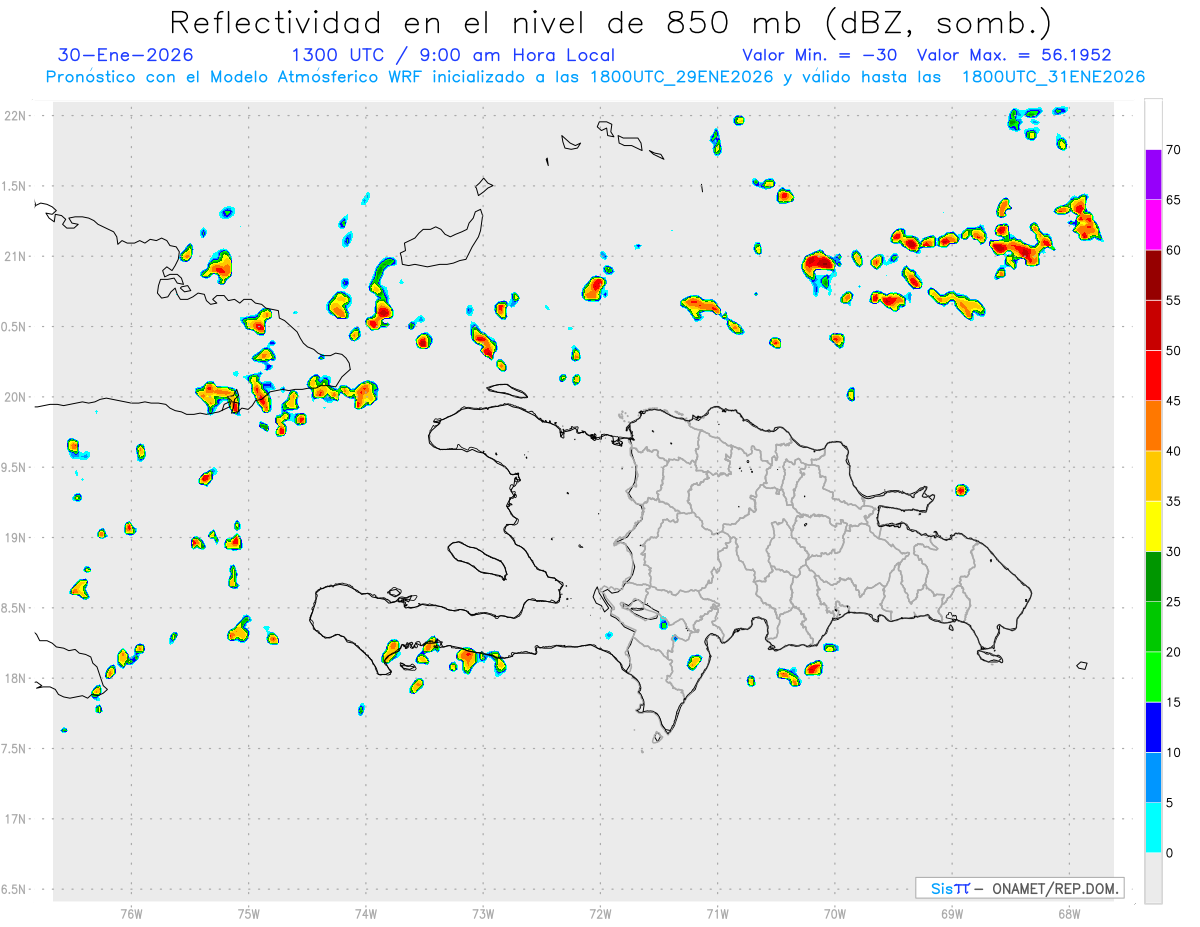Pick the dark maroon 55–60 dBZ colorbar segment

pyautogui.click(x=1153, y=275)
